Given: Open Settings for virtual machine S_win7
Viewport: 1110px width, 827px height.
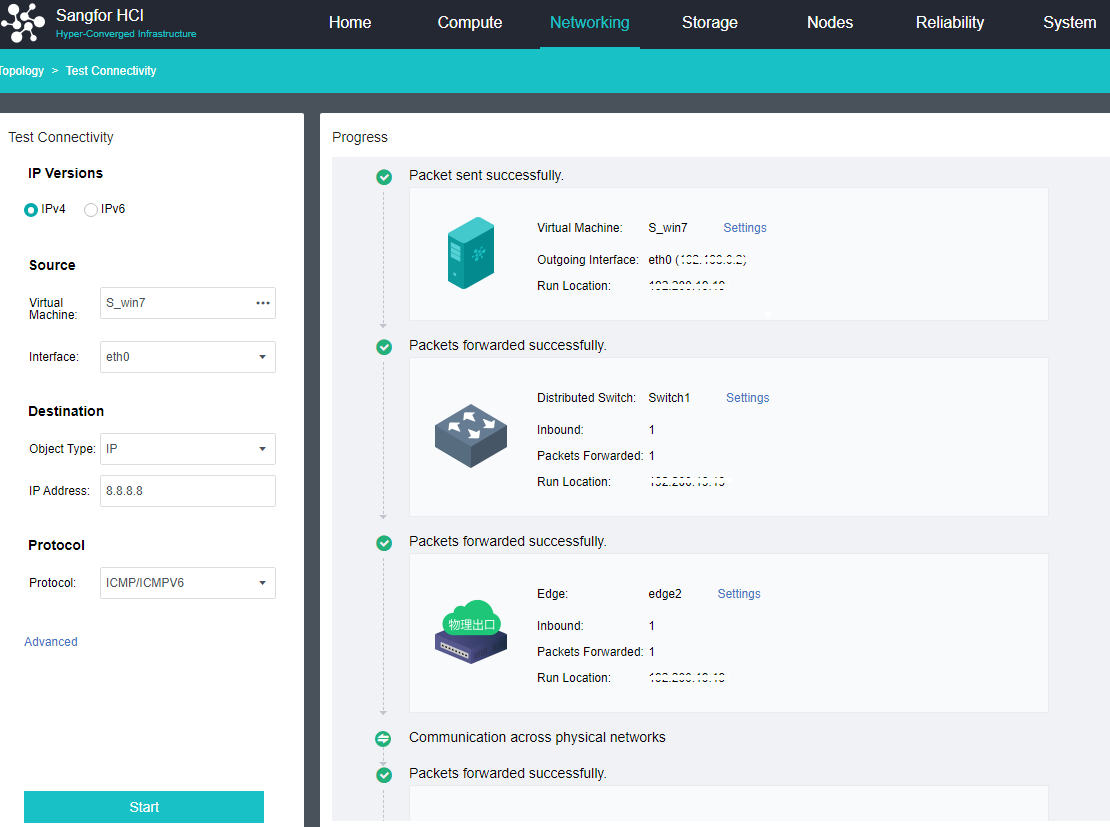Looking at the screenshot, I should 745,228.
